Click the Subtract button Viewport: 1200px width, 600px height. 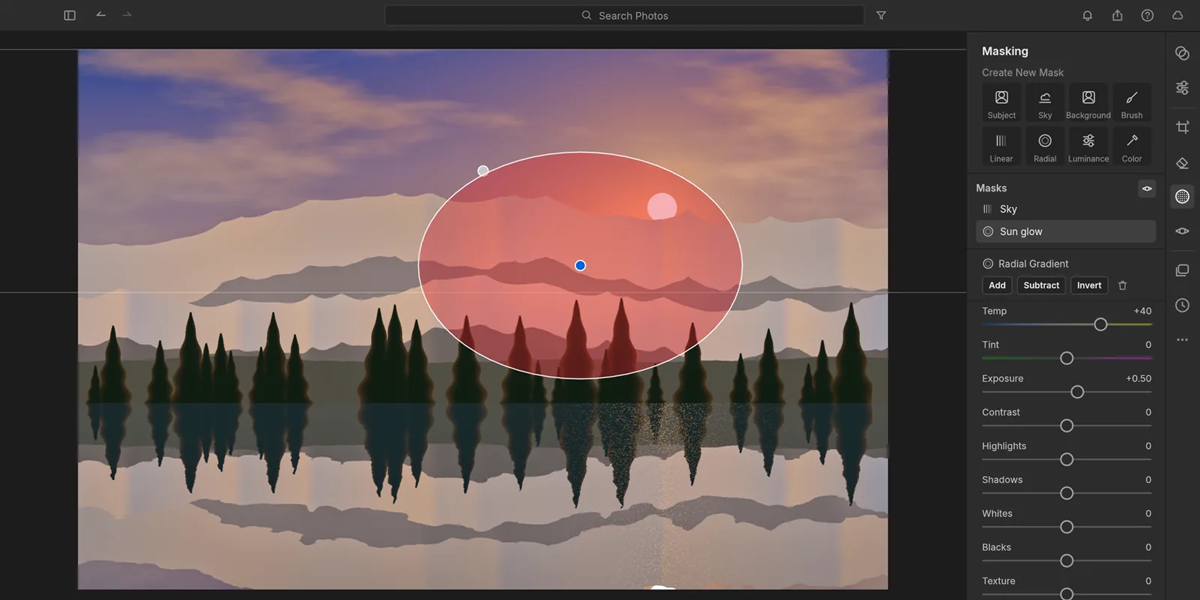pos(1041,285)
